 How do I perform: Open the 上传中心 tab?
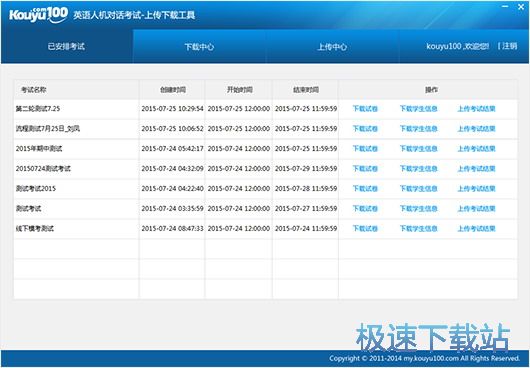332,47
